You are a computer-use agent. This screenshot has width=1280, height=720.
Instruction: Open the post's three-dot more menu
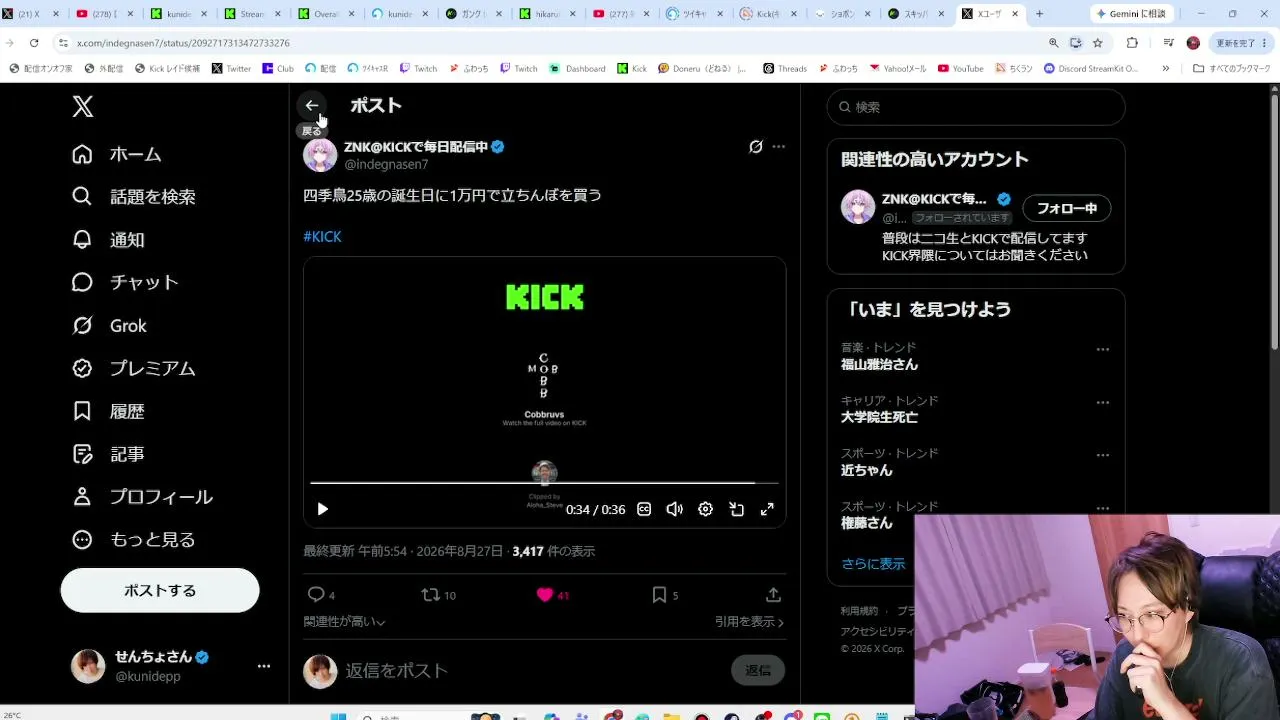tap(779, 147)
